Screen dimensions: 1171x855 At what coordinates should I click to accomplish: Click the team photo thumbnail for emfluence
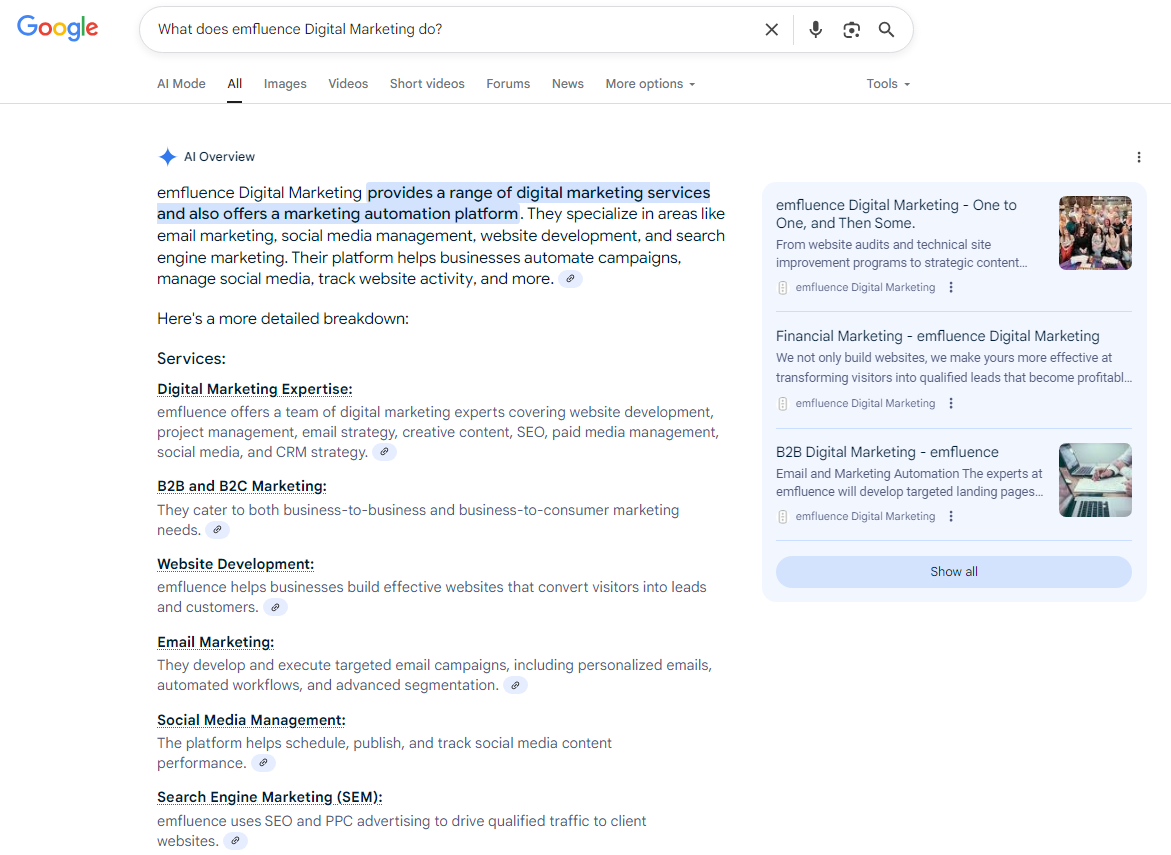(x=1095, y=233)
